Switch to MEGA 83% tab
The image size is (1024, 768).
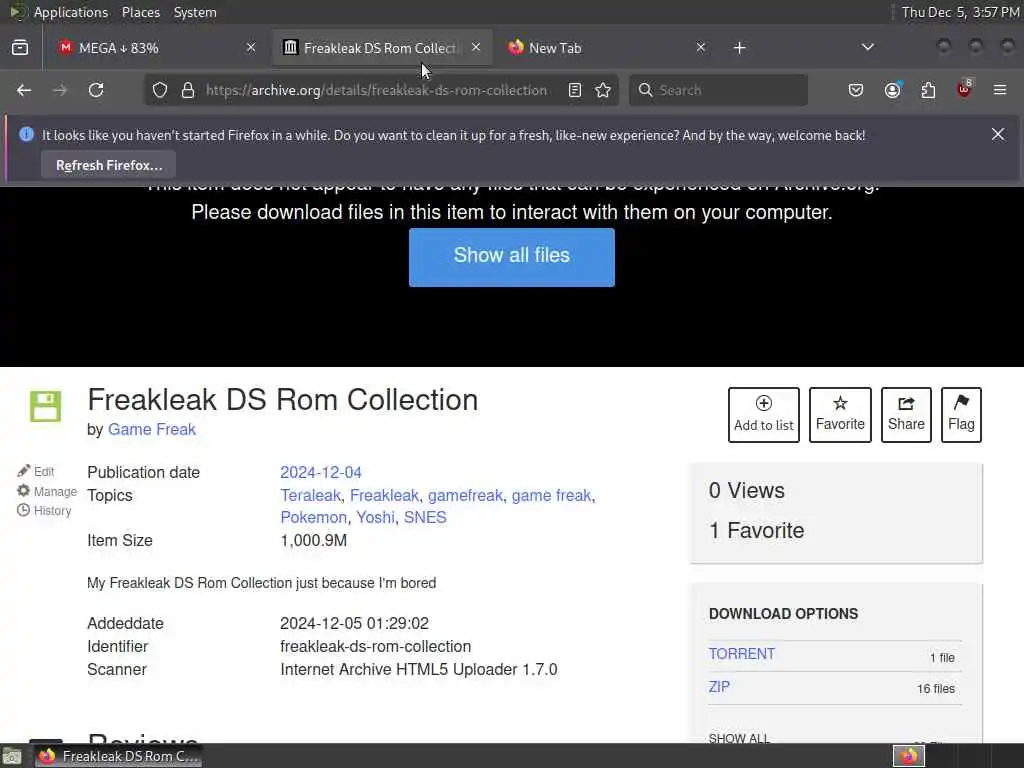coord(157,48)
